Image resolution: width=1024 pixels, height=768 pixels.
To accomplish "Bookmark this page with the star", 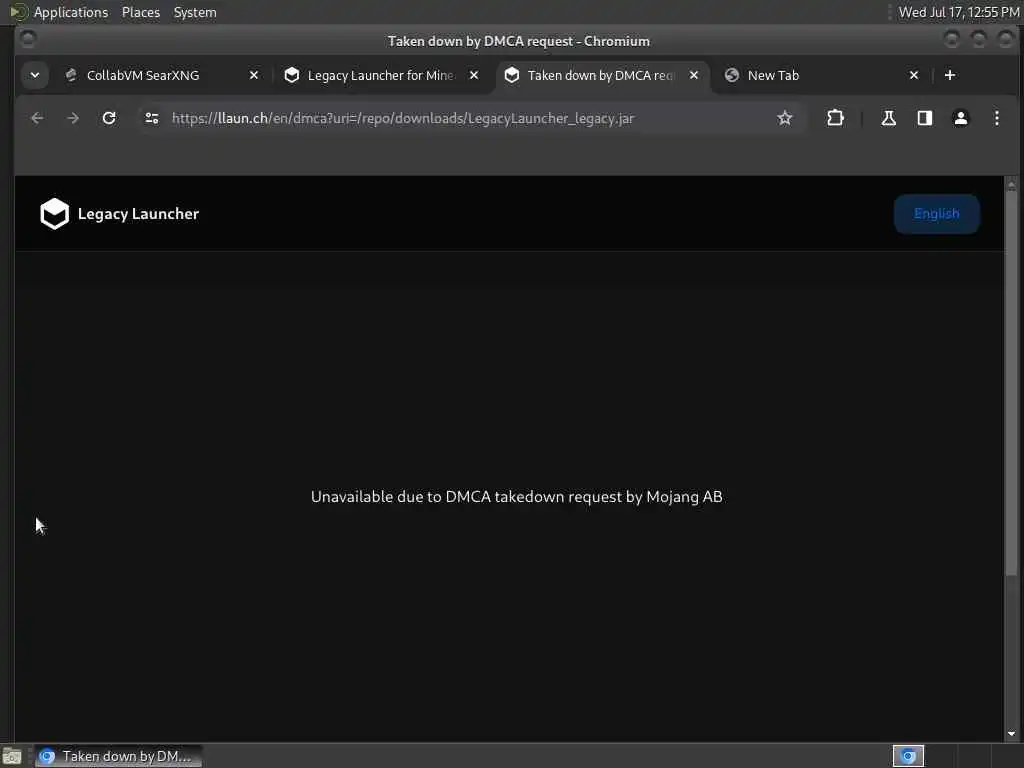I will (x=784, y=118).
